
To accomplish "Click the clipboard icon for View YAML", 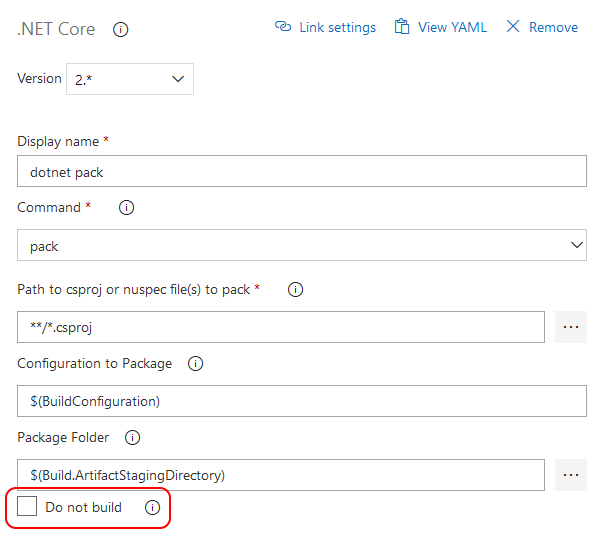I will 402,27.
